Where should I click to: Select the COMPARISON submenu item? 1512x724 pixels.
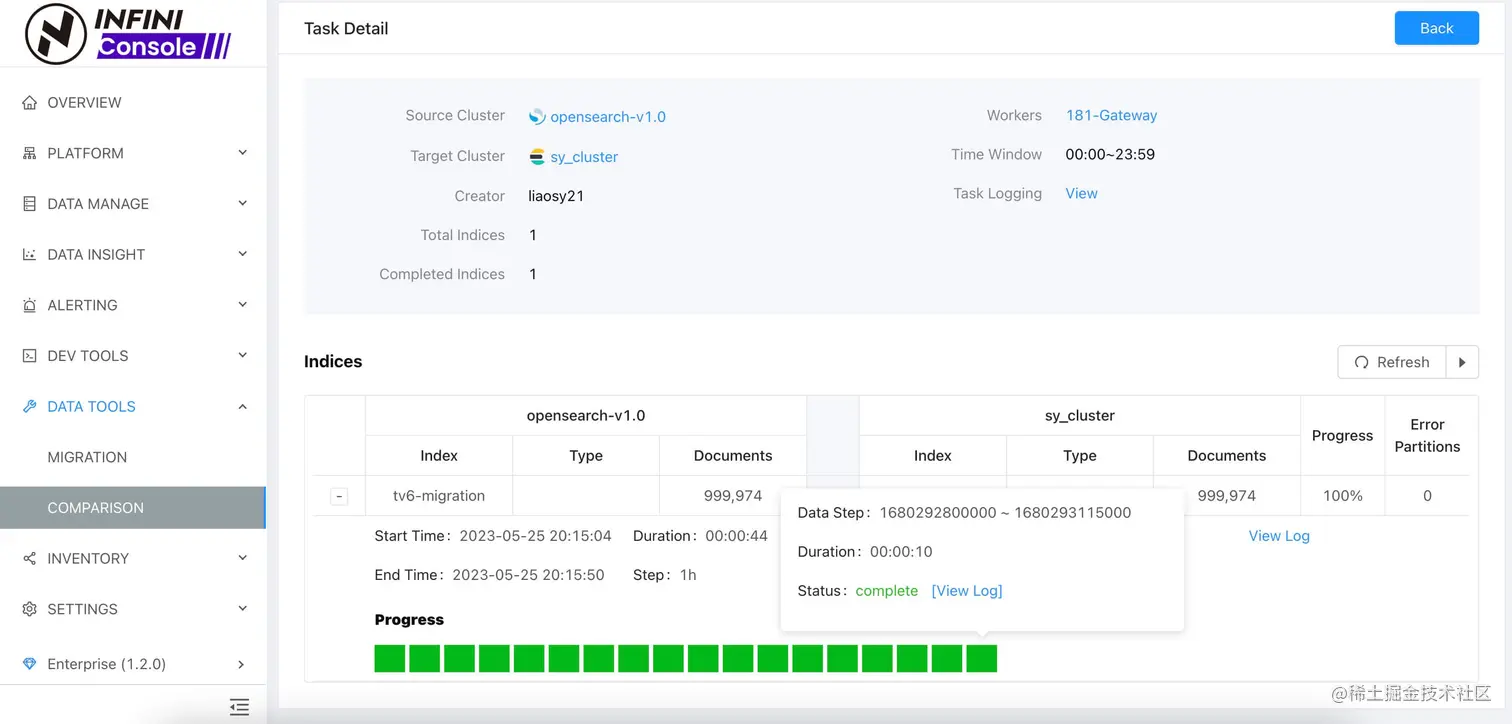click(x=133, y=508)
